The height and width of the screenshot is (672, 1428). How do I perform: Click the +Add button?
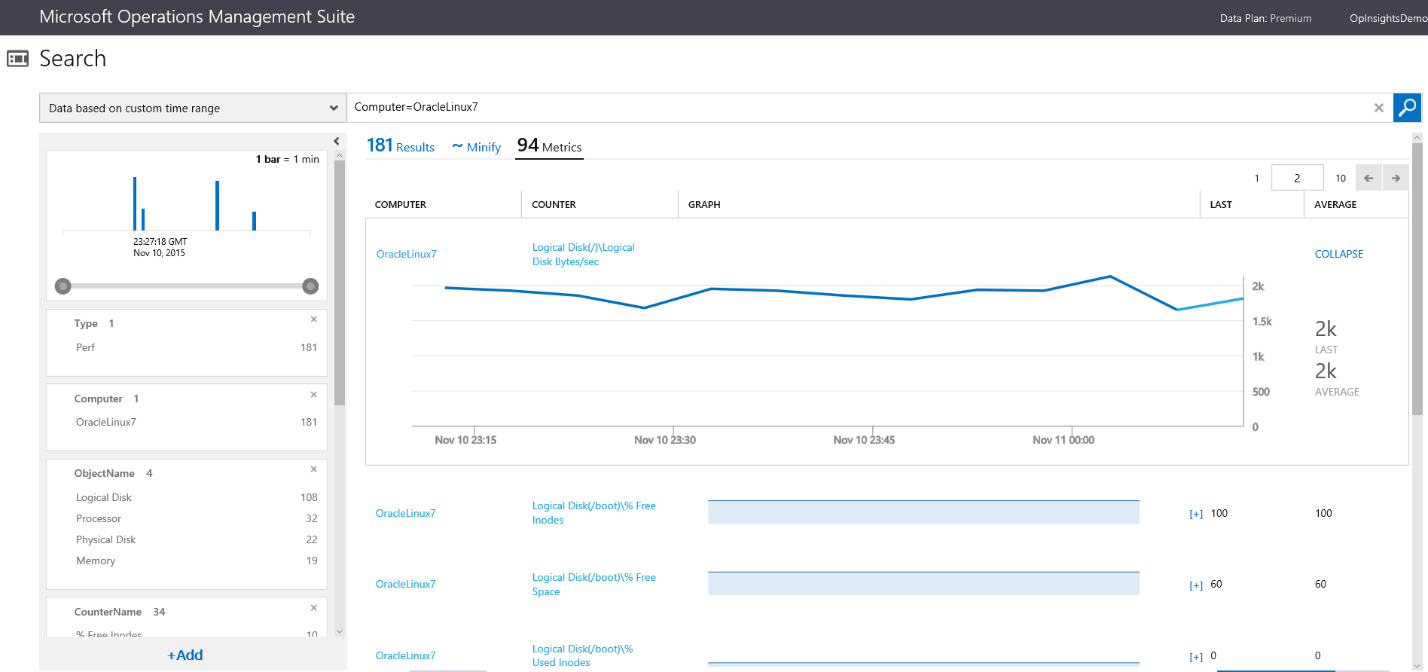pyautogui.click(x=185, y=655)
